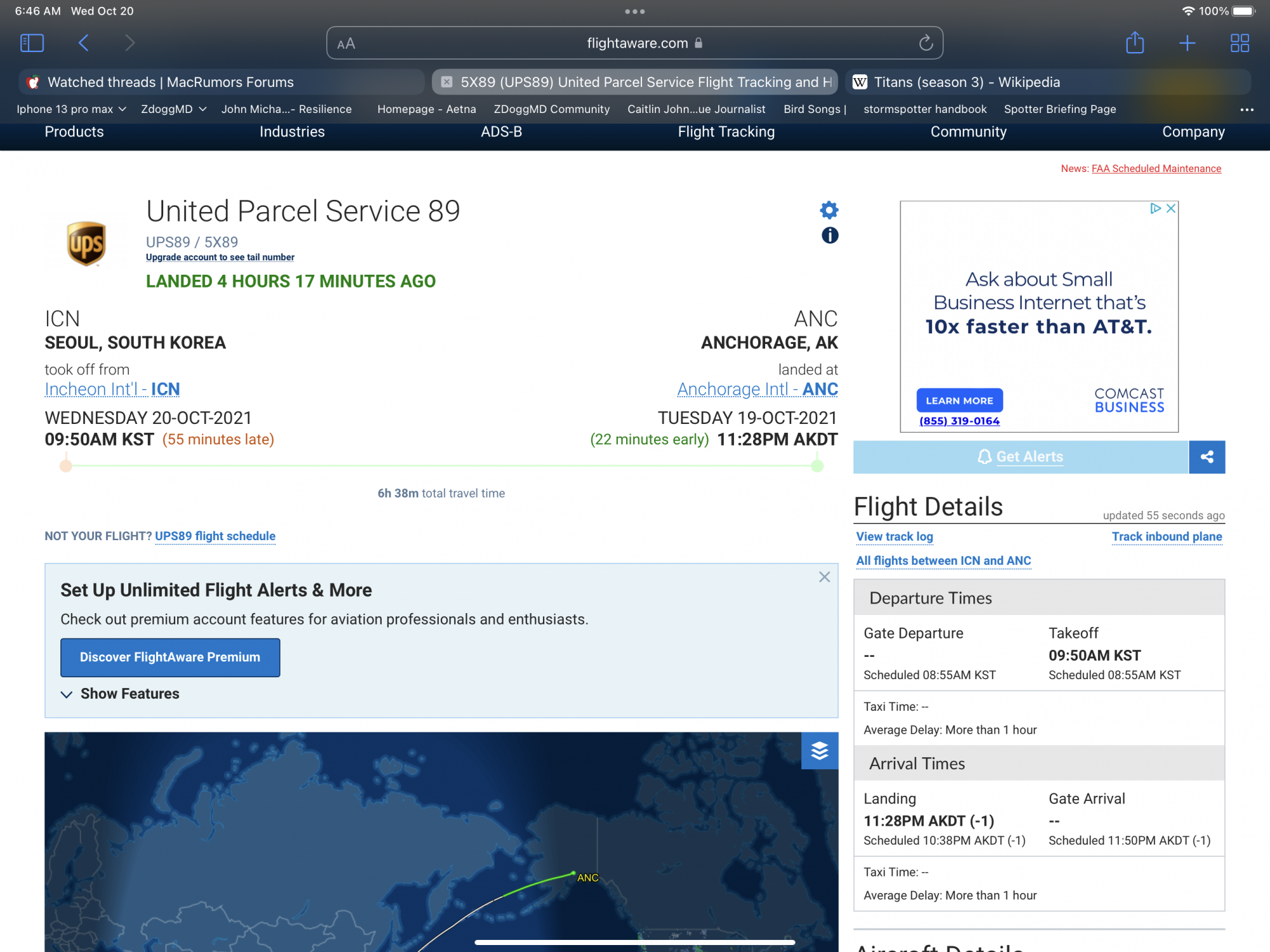The width and height of the screenshot is (1270, 952).
Task: Open Track inbound plane link
Action: pos(1166,536)
